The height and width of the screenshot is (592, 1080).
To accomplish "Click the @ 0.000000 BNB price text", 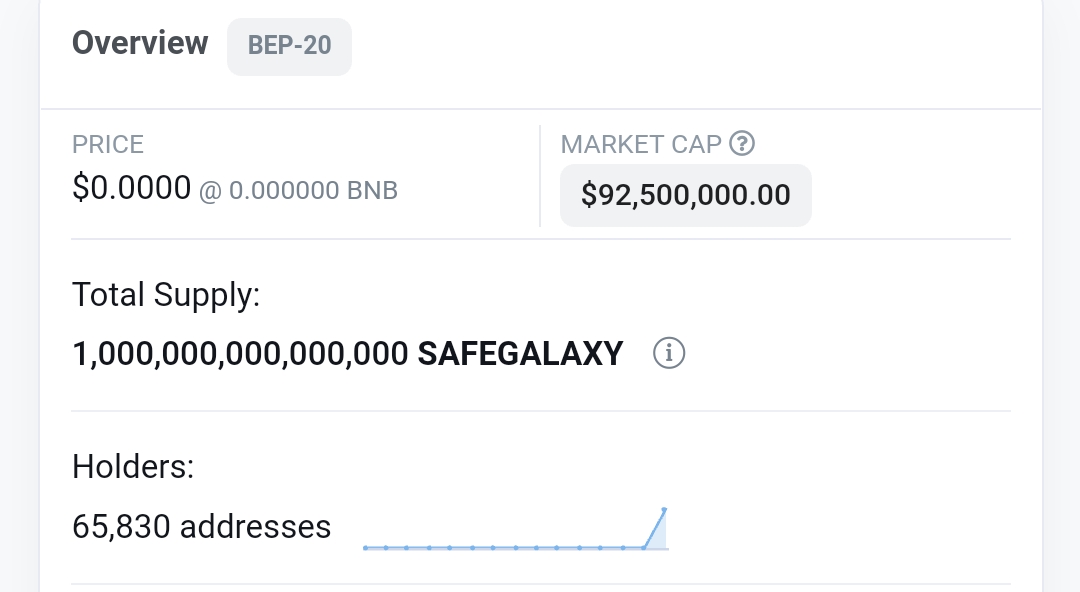I will point(298,190).
